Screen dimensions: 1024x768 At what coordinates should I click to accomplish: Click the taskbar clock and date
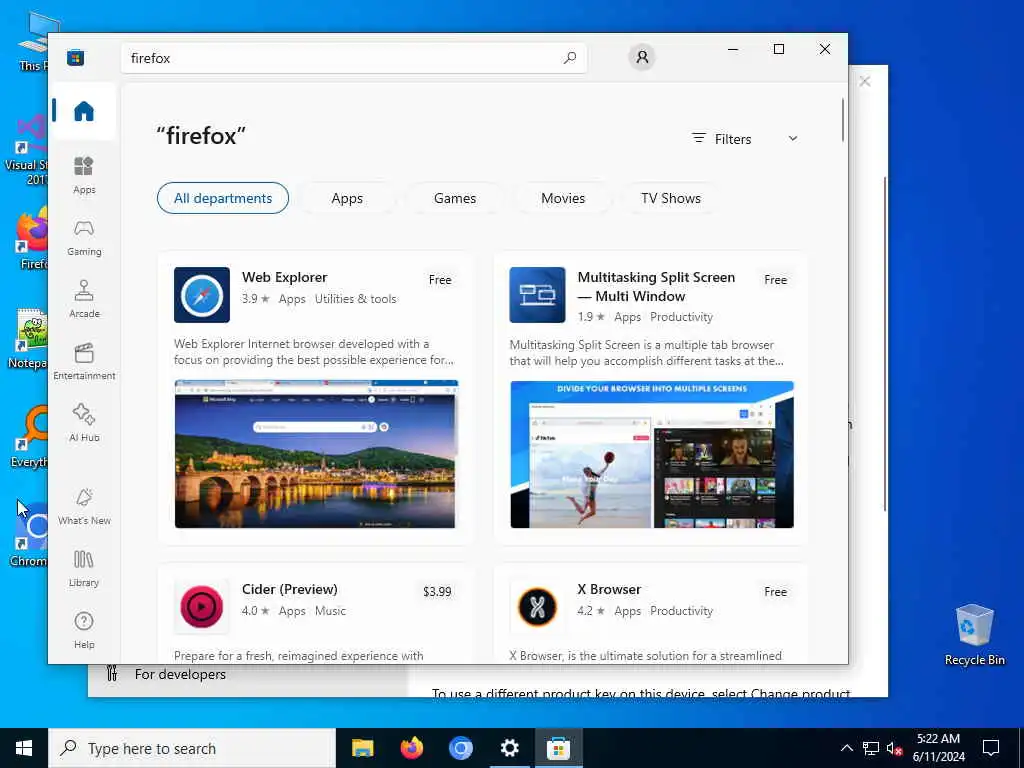click(x=938, y=748)
